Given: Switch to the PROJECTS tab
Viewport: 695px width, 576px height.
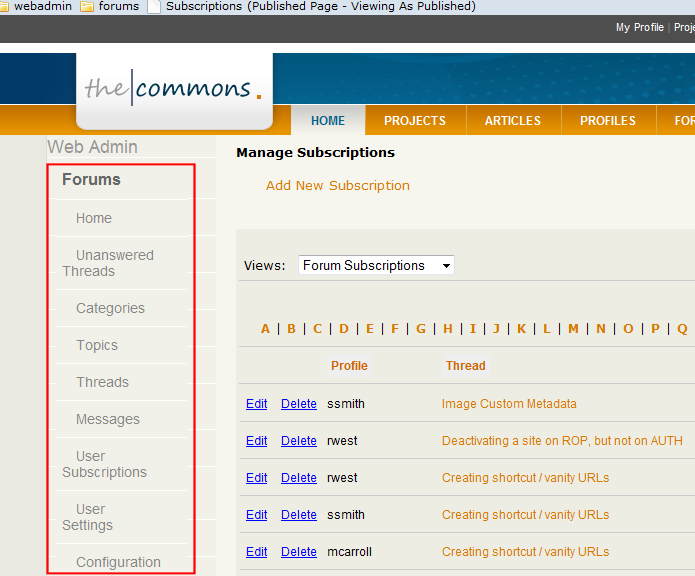Looking at the screenshot, I should click(x=415, y=121).
